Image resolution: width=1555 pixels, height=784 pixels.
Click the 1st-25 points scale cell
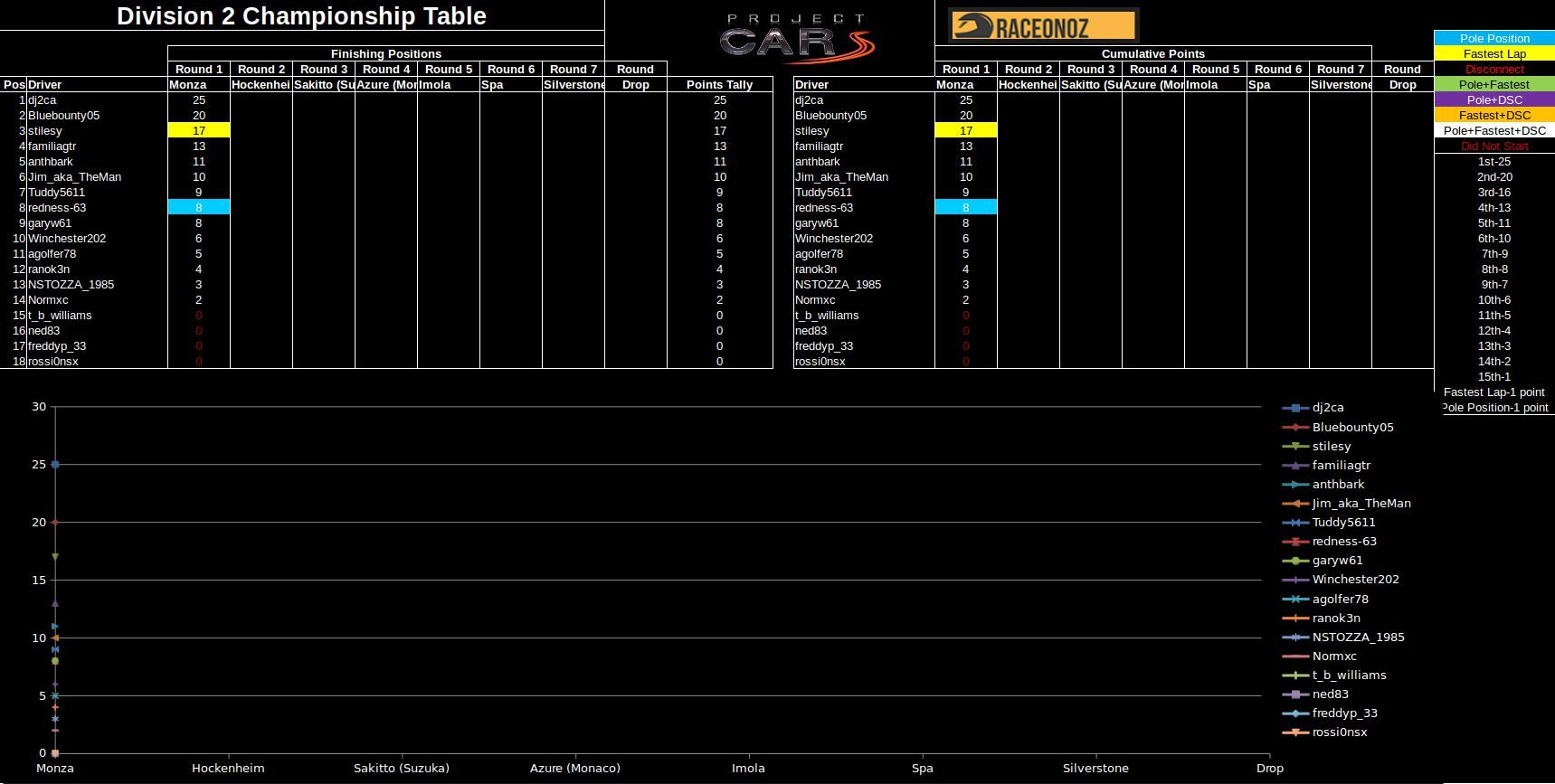click(1494, 161)
